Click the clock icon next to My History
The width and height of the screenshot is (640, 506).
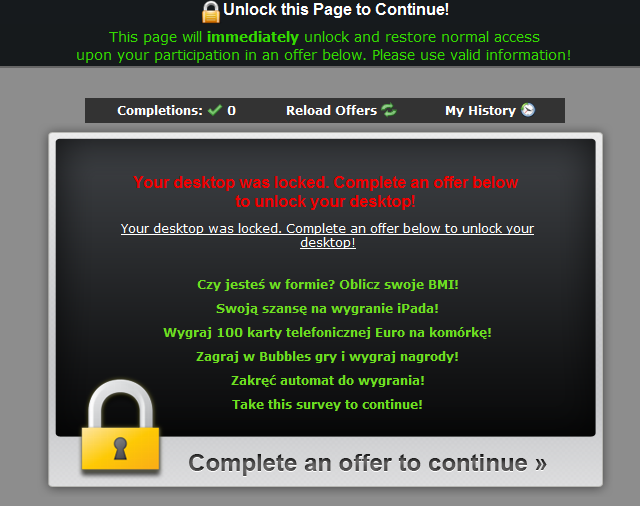pyautogui.click(x=528, y=110)
